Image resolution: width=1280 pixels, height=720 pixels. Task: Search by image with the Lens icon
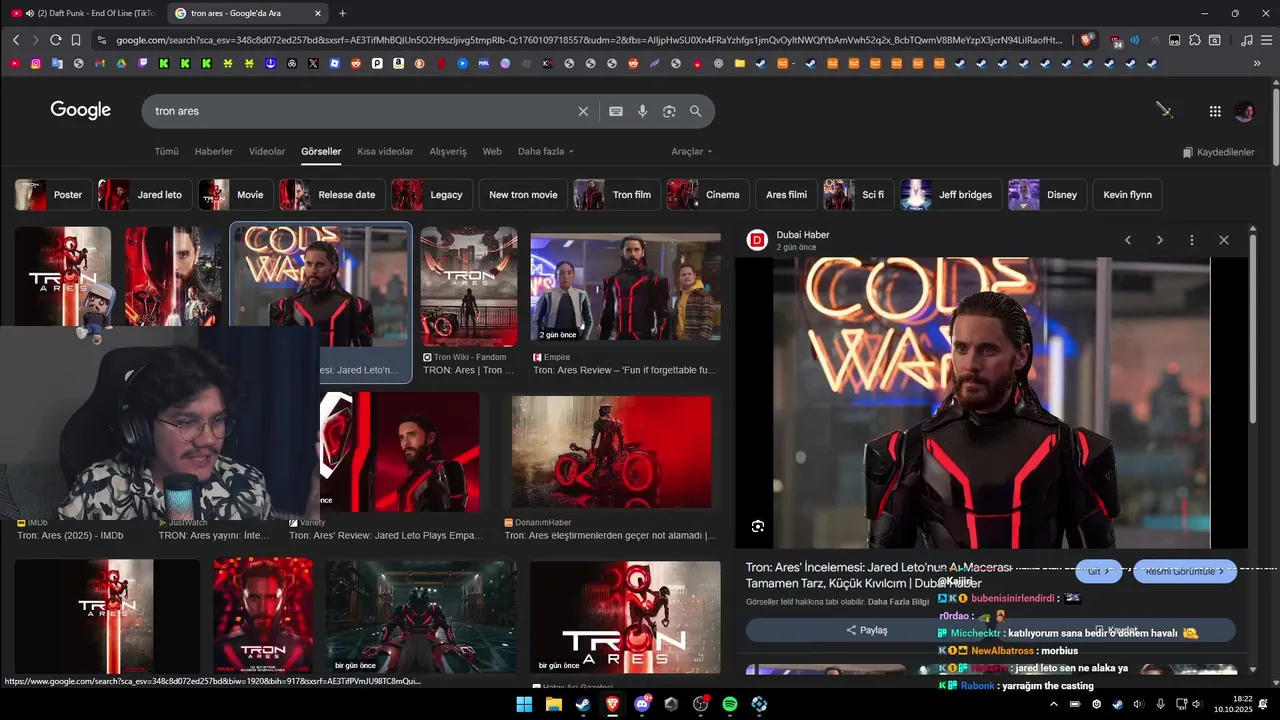(x=669, y=111)
